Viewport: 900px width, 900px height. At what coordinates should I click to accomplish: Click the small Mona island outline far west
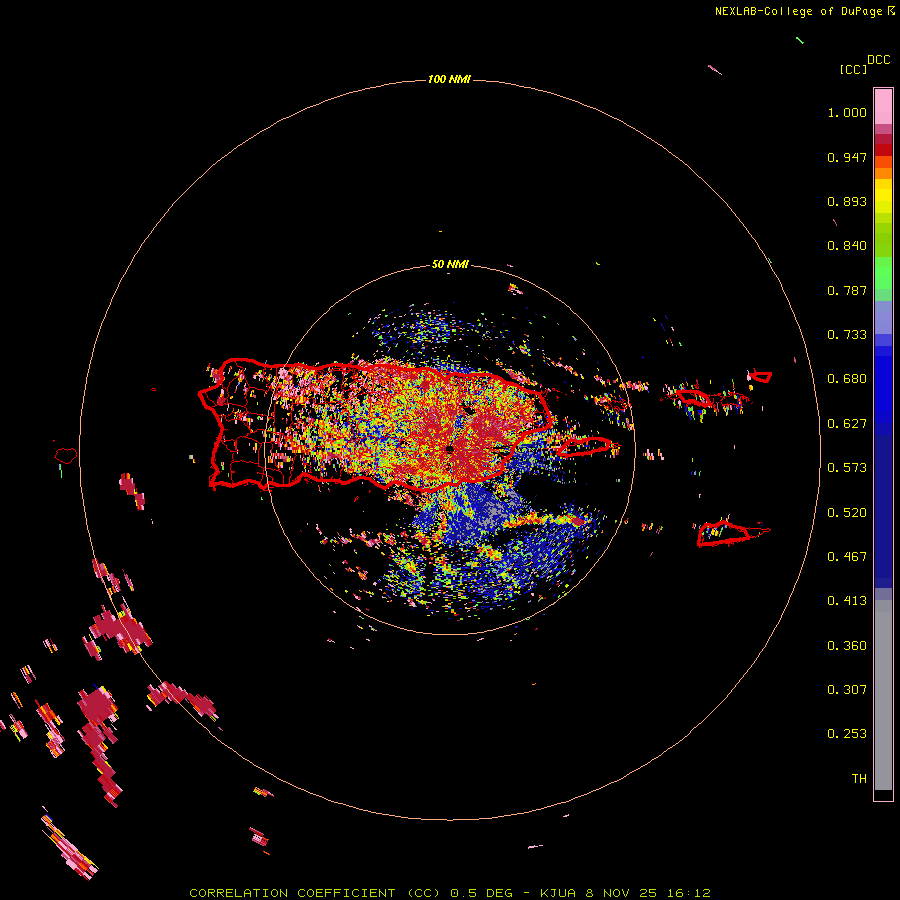point(66,455)
